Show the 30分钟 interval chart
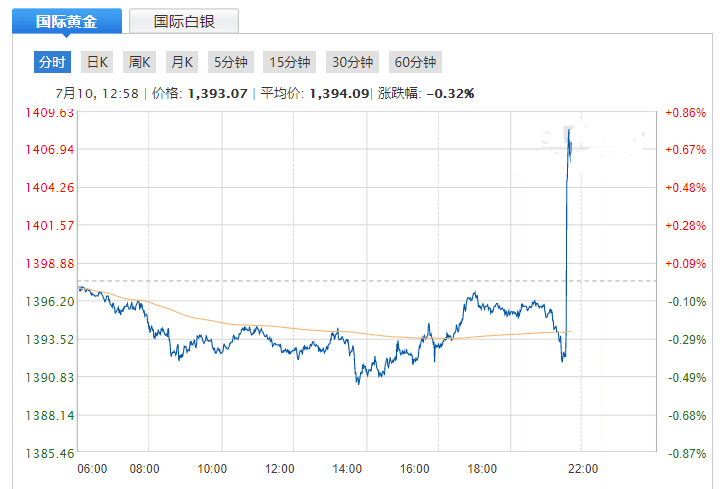Image resolution: width=728 pixels, height=489 pixels. pos(352,62)
